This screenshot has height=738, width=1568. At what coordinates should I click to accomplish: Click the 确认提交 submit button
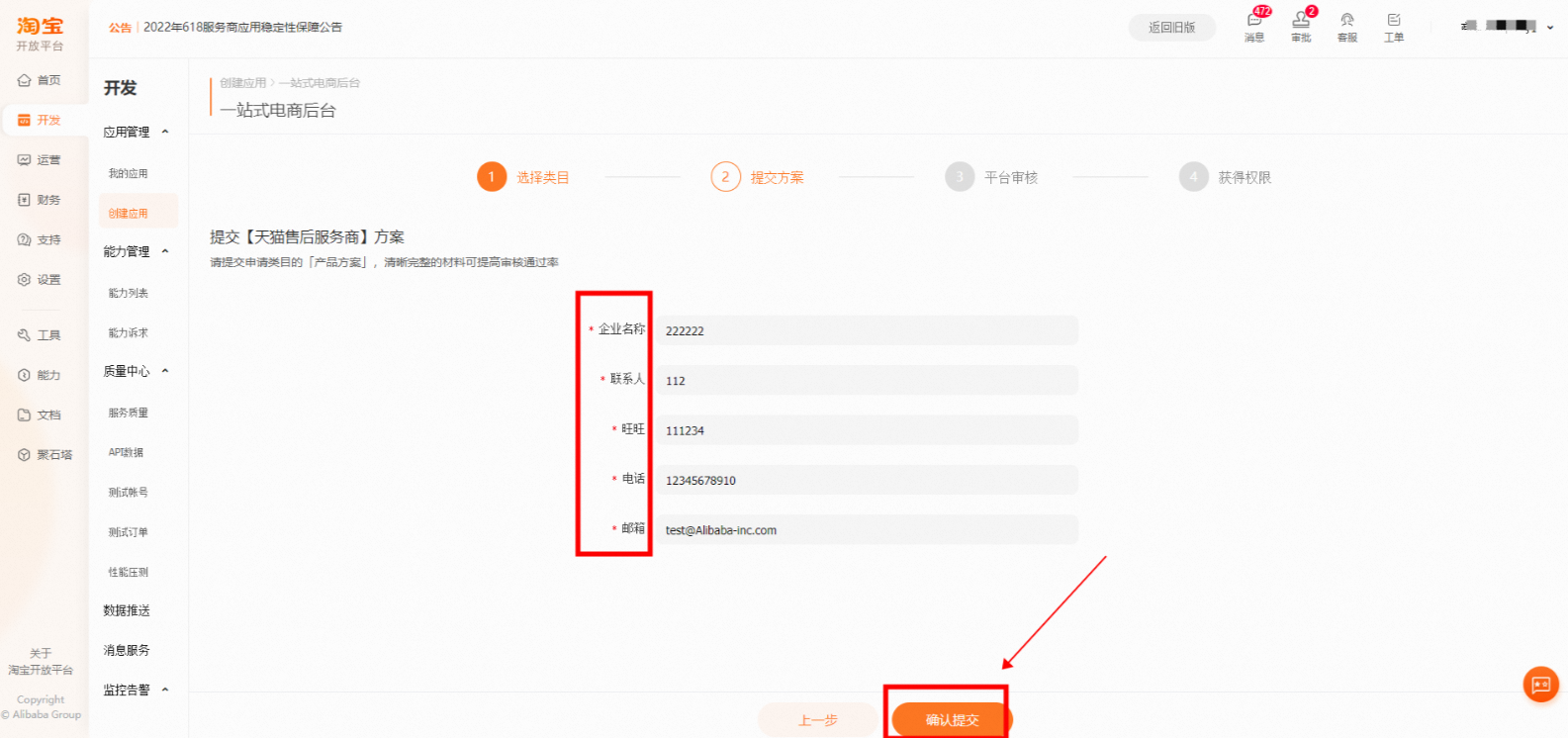pos(952,720)
